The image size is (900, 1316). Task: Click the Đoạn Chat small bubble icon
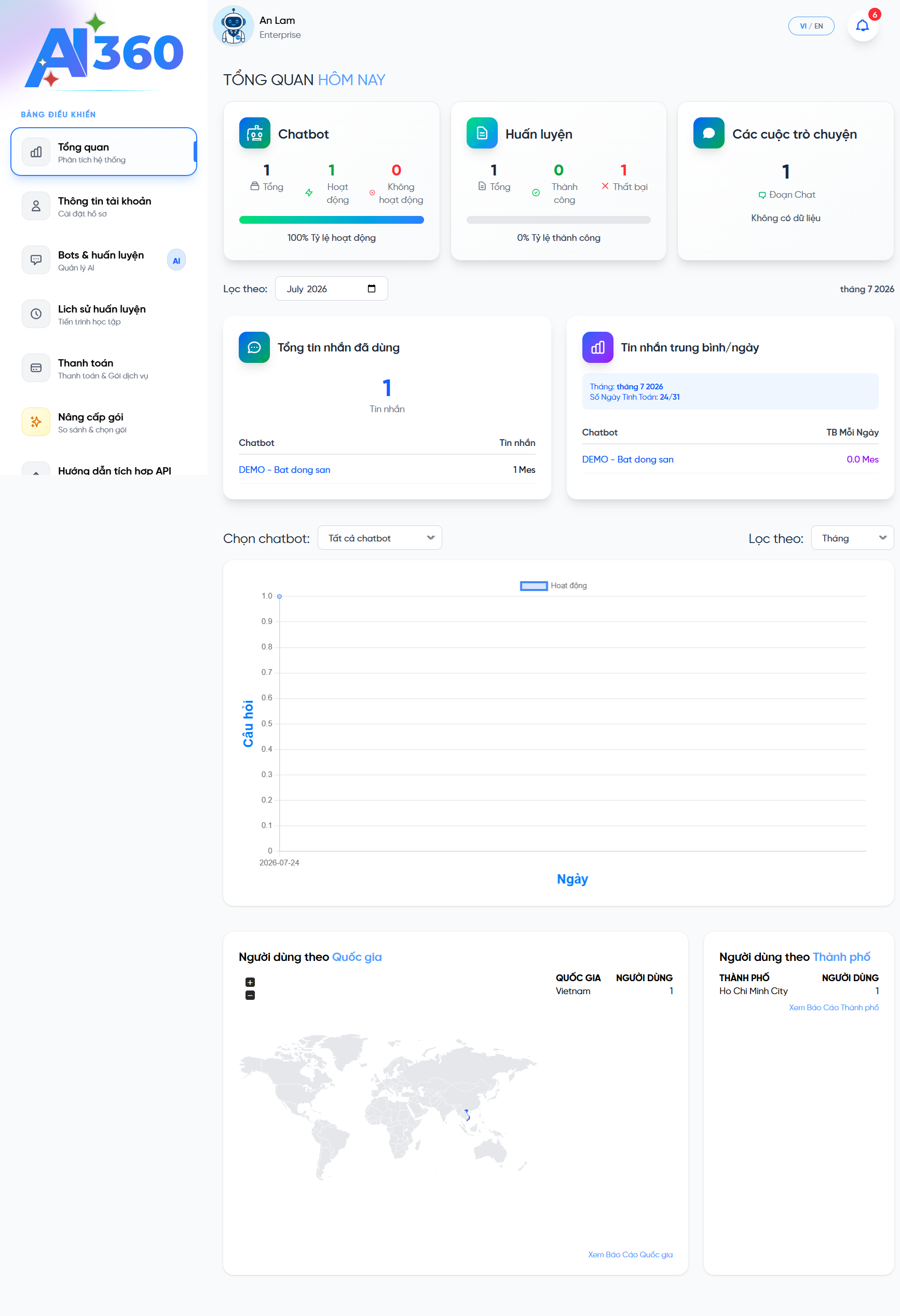(762, 195)
